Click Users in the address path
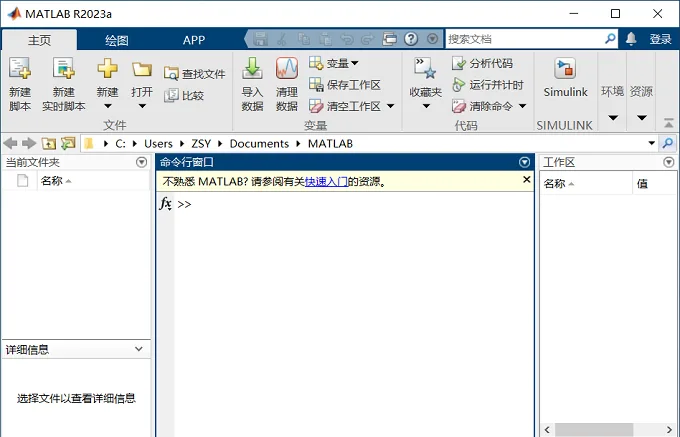The height and width of the screenshot is (437, 680). [x=158, y=143]
